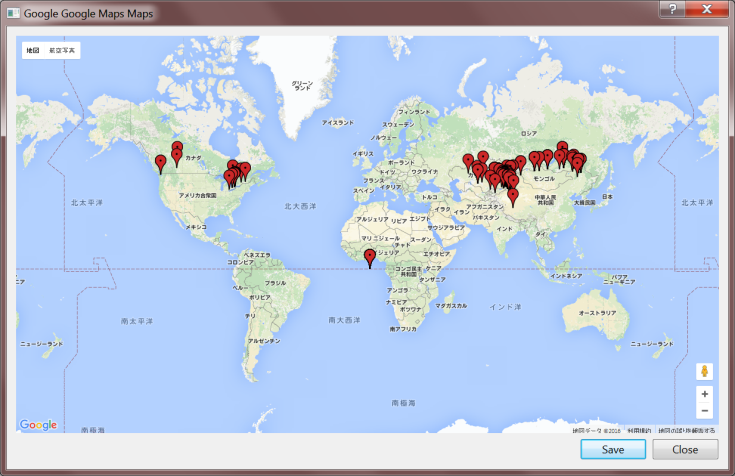
Task: Save the map
Action: point(613,450)
